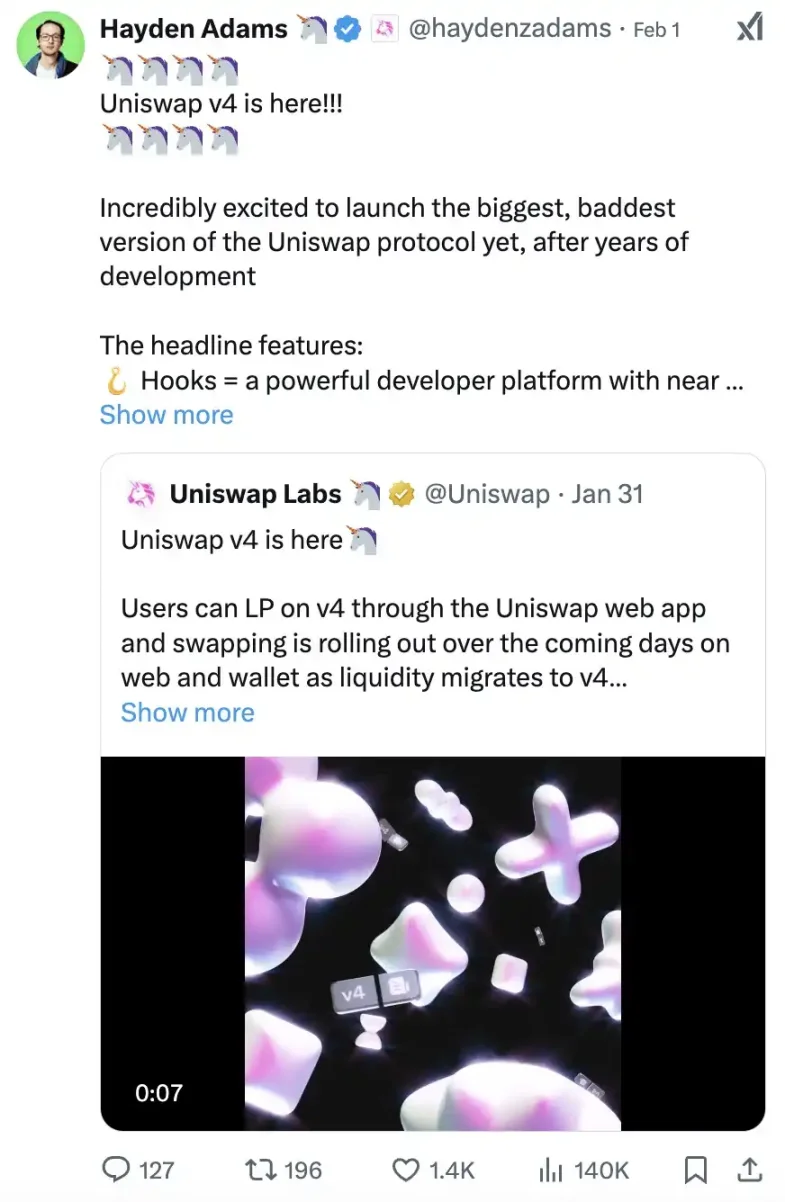Screen dimensions: 785x1202
Task: Like the tweet with heart icon
Action: (406, 1169)
